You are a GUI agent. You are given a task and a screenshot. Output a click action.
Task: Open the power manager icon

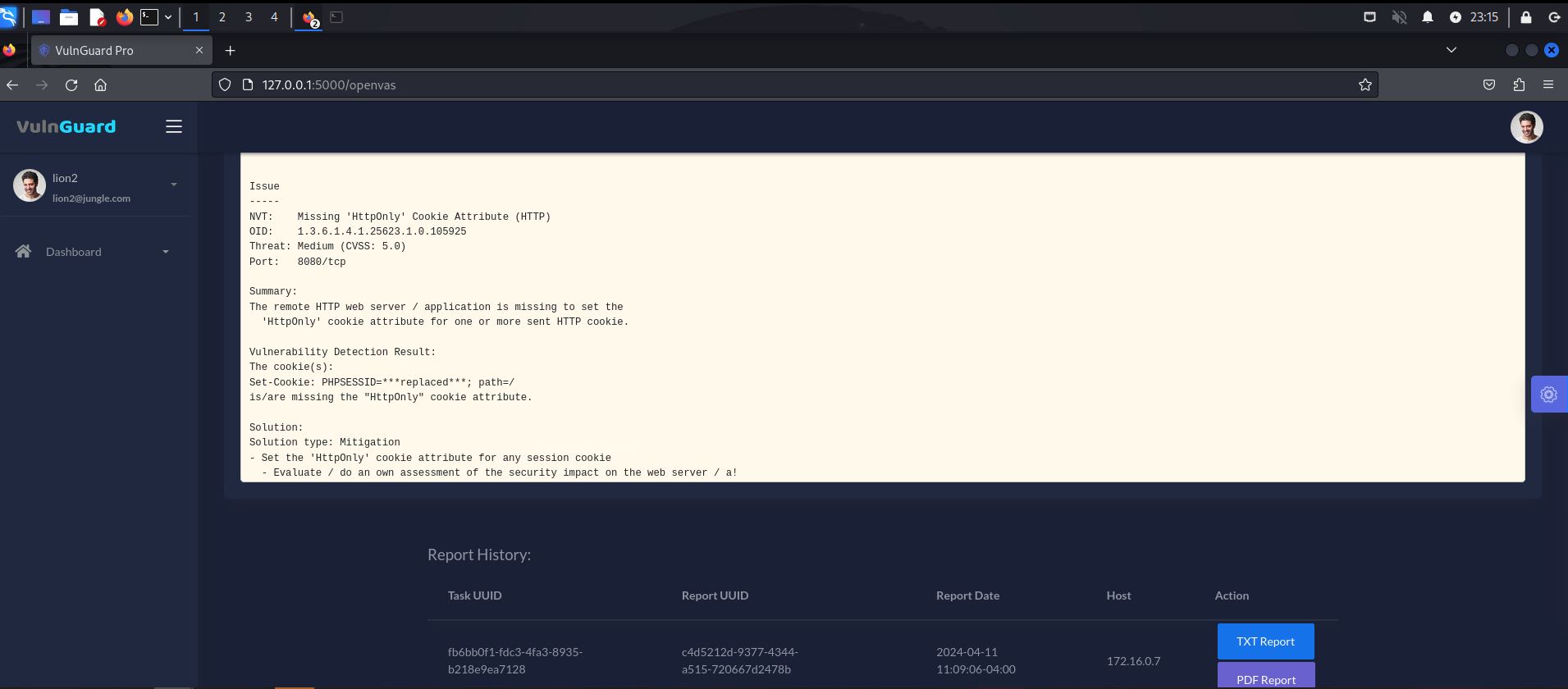pyautogui.click(x=1456, y=16)
